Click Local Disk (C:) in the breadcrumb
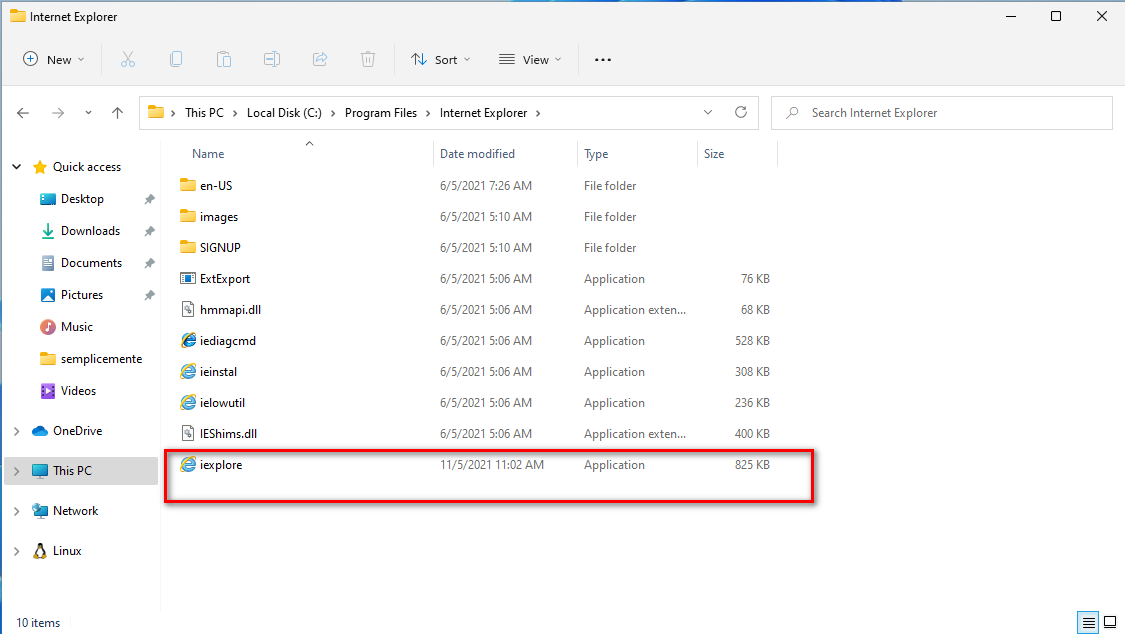The height and width of the screenshot is (634, 1125). (284, 113)
